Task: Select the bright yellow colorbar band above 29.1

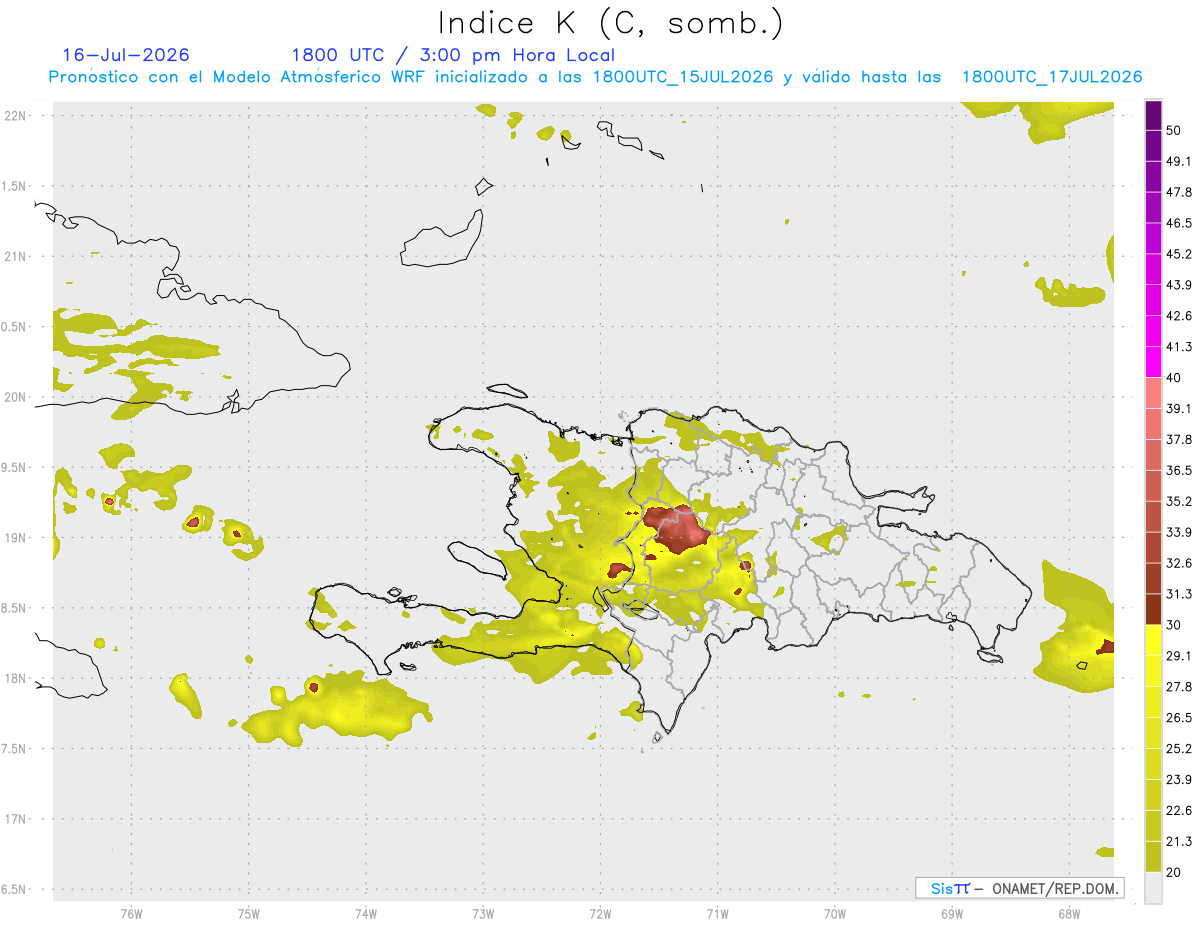Action: [1153, 640]
